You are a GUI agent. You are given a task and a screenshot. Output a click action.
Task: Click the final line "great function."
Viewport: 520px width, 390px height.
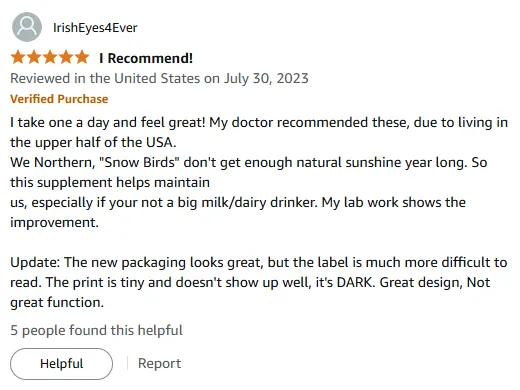(x=57, y=303)
